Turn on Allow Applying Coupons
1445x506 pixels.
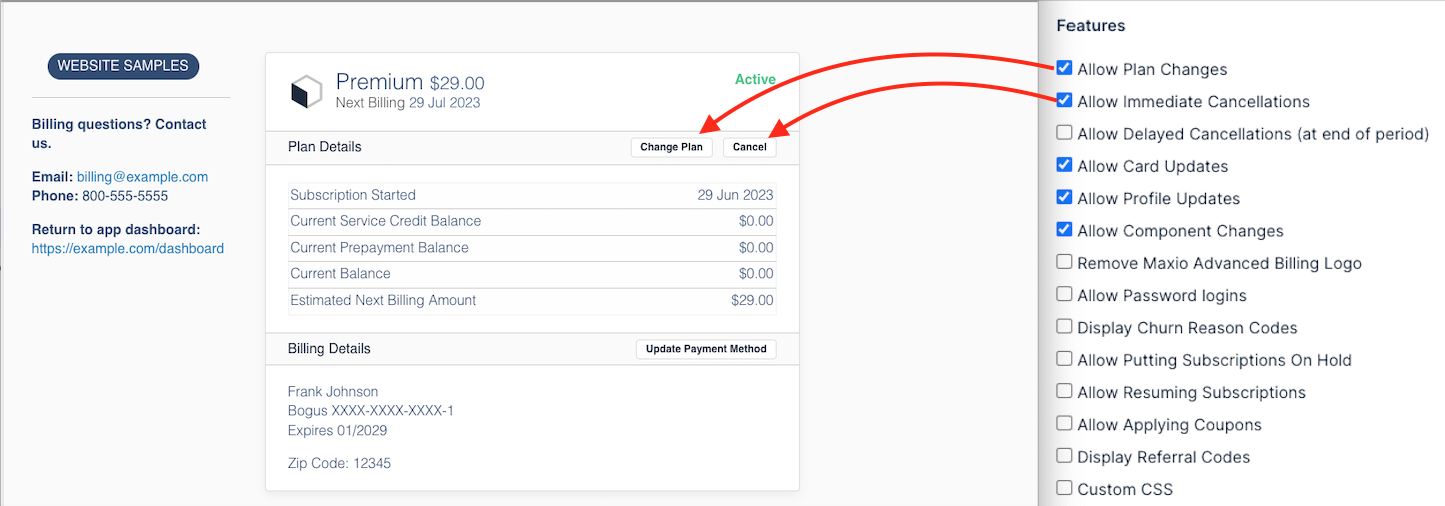pos(1065,423)
